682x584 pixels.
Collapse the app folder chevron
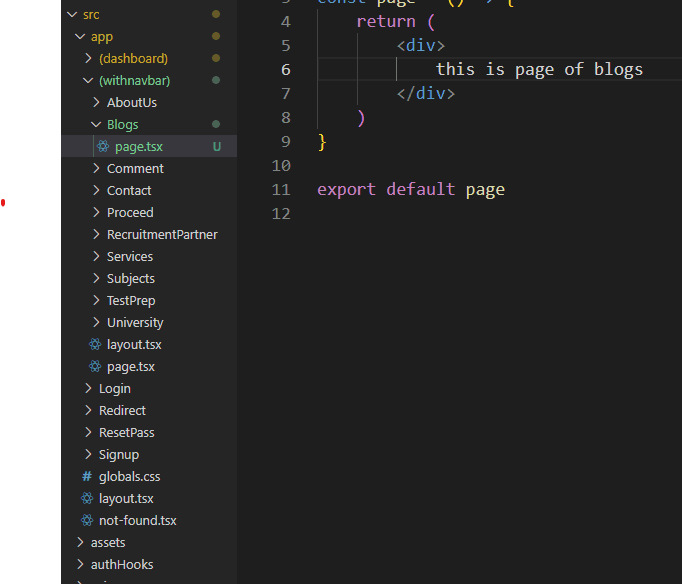click(80, 37)
